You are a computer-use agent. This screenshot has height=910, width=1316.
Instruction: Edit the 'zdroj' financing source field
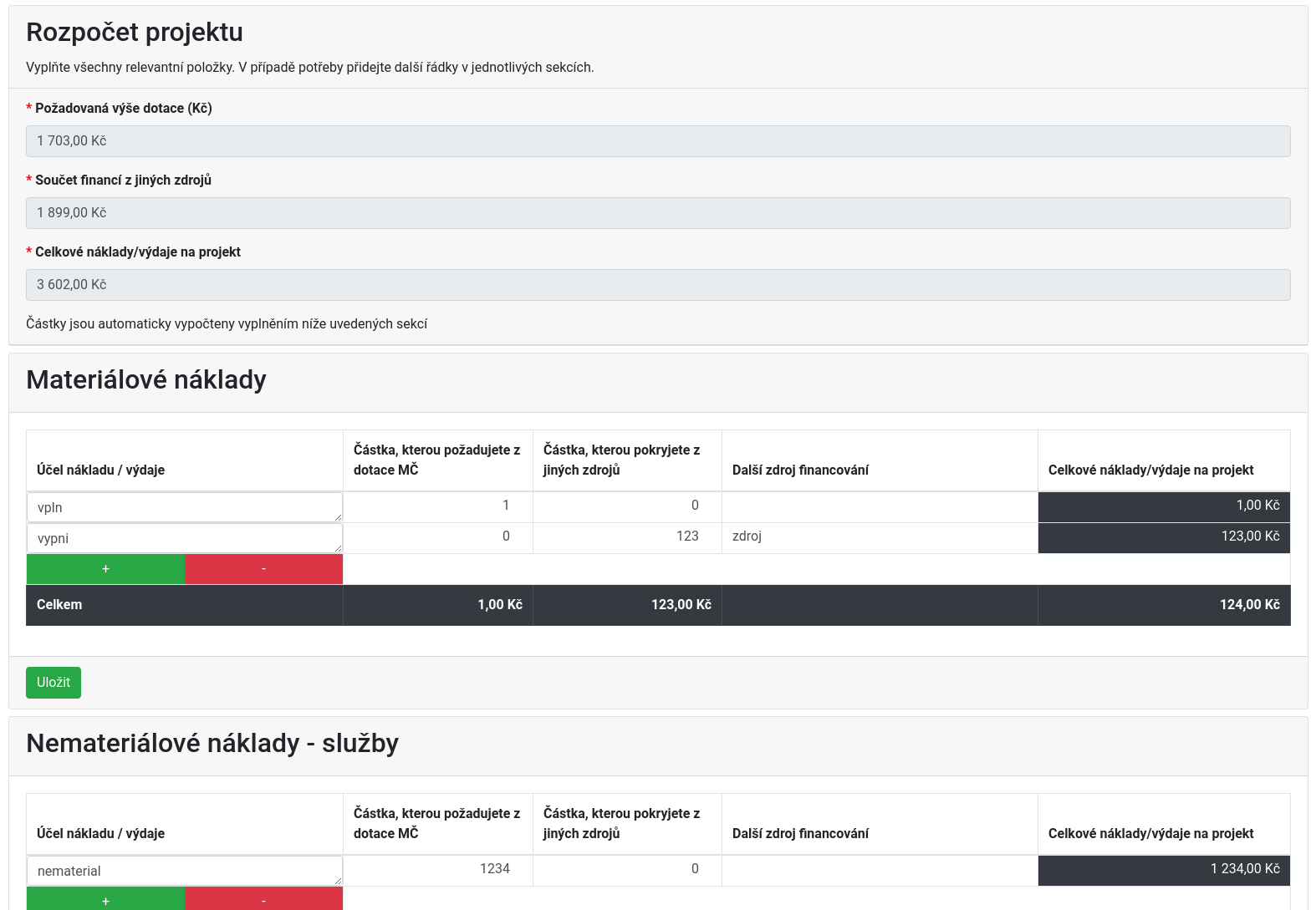pos(879,536)
